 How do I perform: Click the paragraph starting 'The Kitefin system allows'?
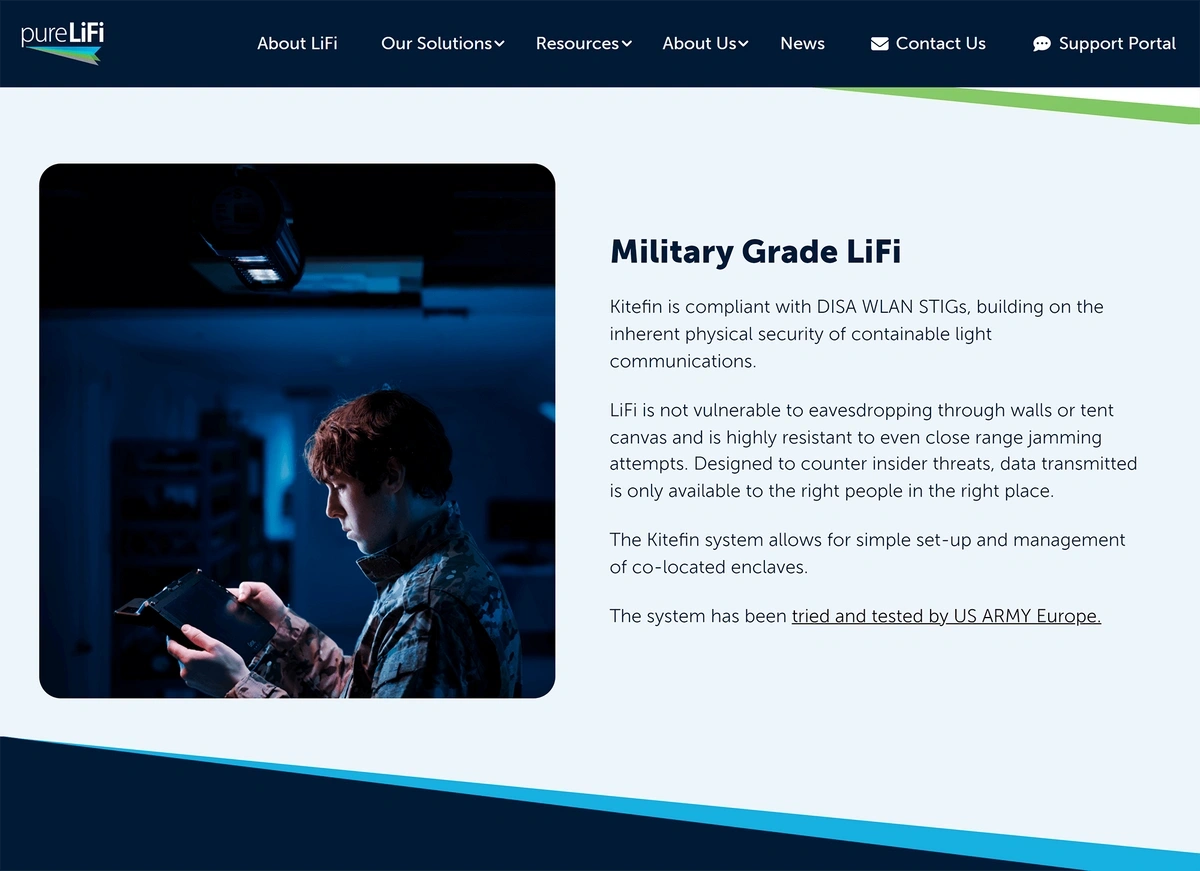(x=867, y=553)
